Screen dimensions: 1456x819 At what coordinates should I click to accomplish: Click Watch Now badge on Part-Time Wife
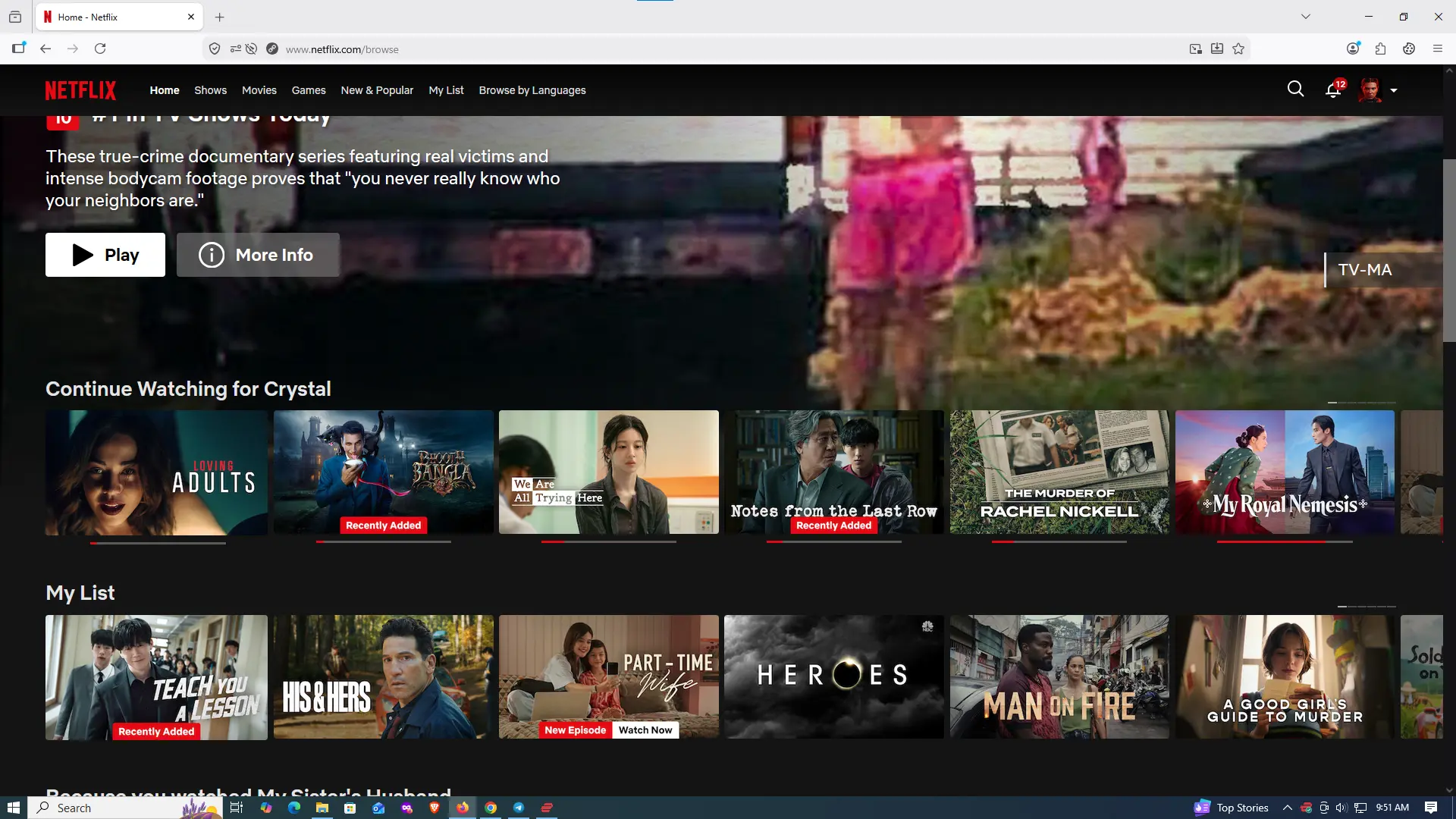[x=645, y=730]
